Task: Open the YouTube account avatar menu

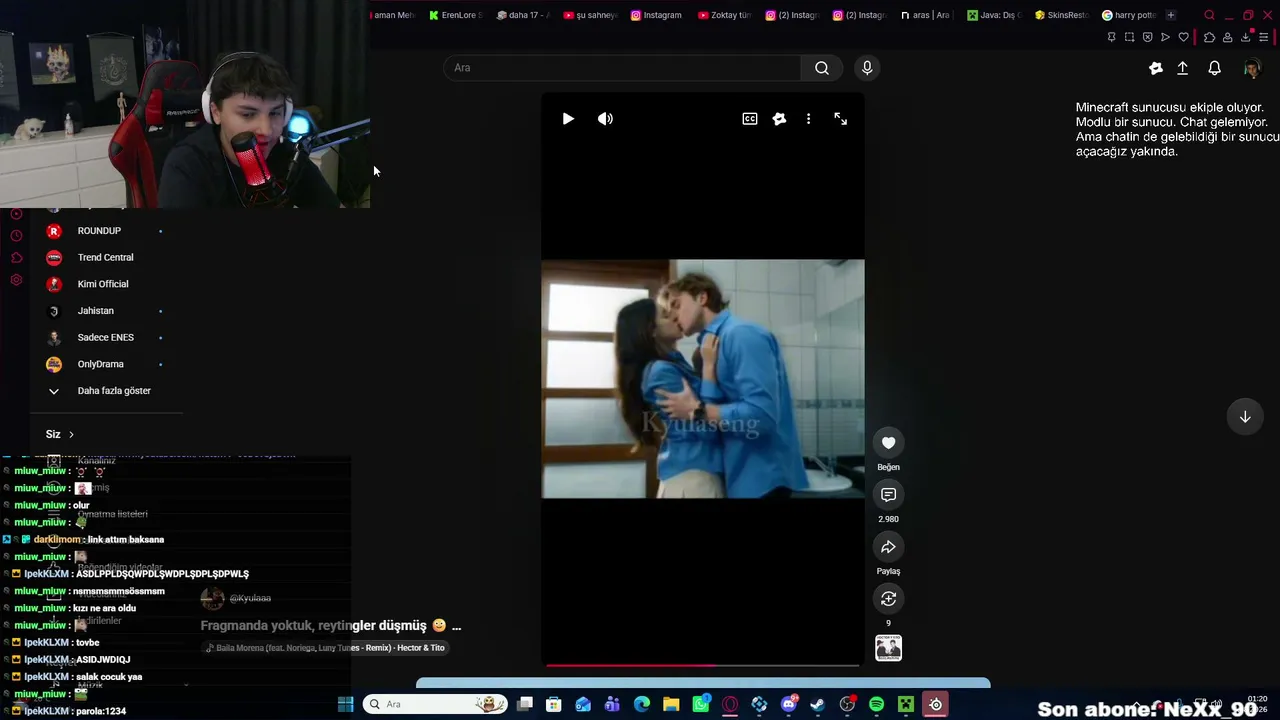Action: [1252, 68]
